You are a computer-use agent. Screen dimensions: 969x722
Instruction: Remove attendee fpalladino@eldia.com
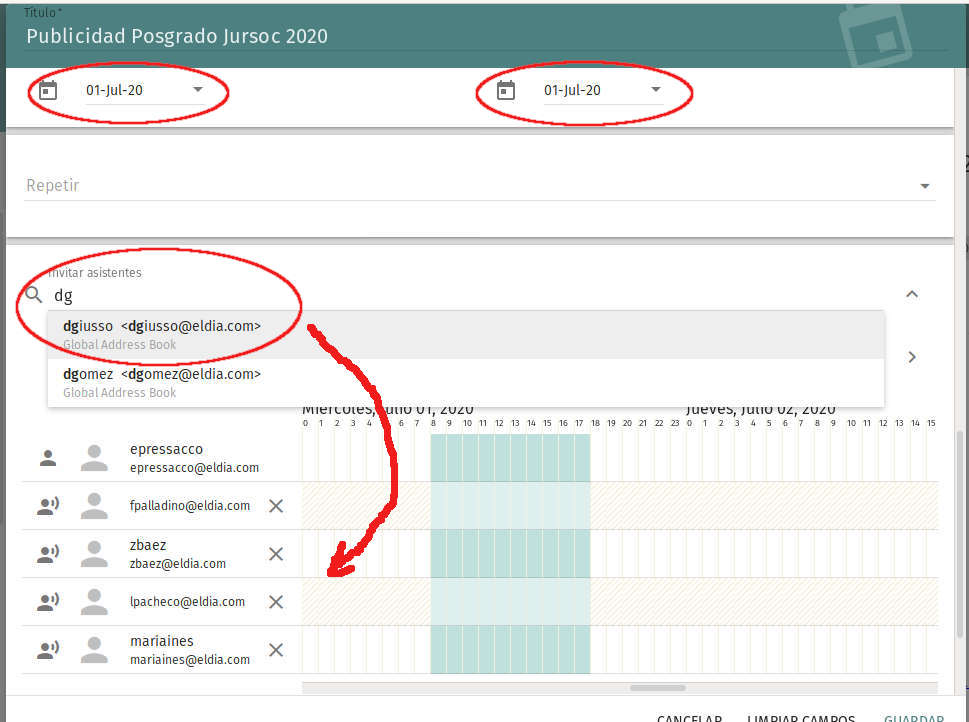coord(276,506)
